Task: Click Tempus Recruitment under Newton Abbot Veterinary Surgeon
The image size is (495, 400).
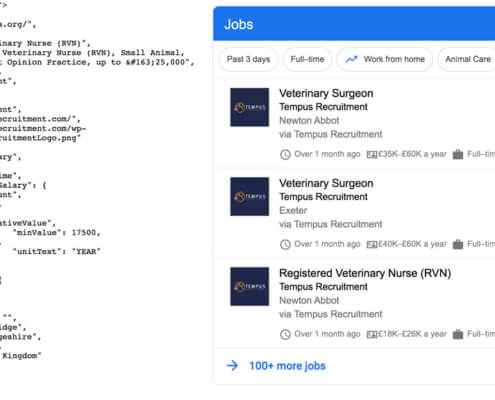Action: tap(323, 107)
